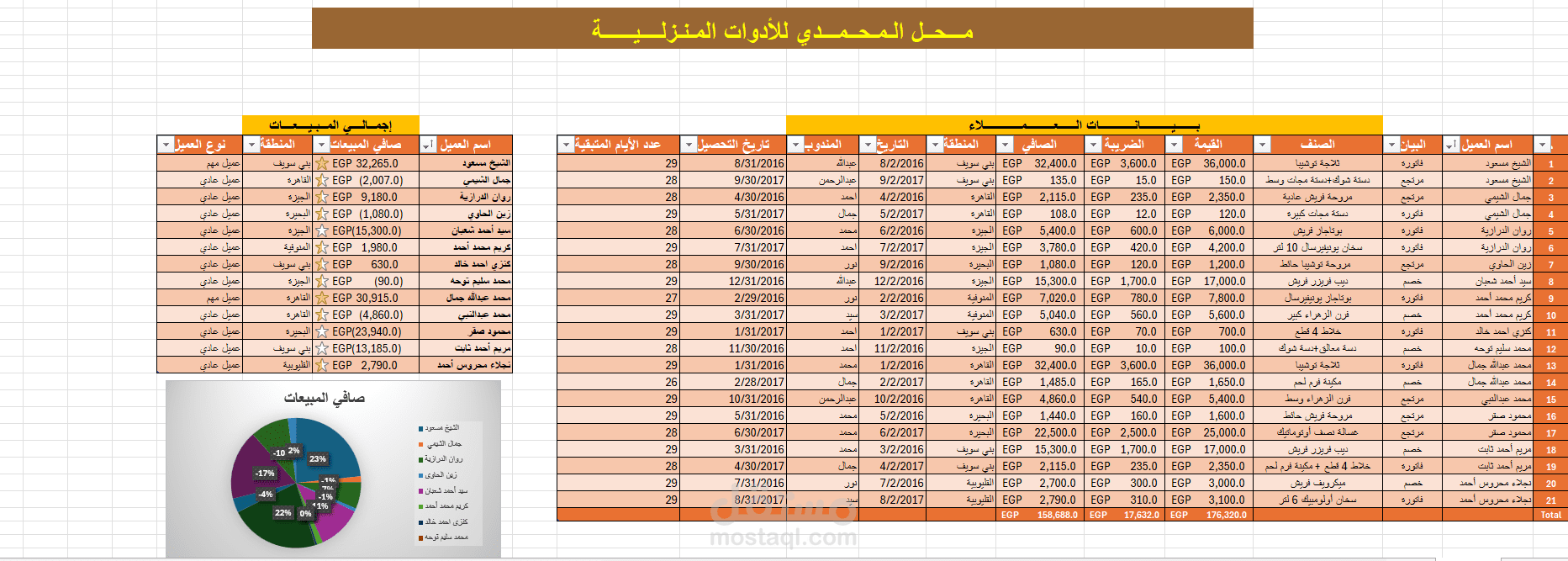Select the total tax 17,632.0 cell

1124,515
